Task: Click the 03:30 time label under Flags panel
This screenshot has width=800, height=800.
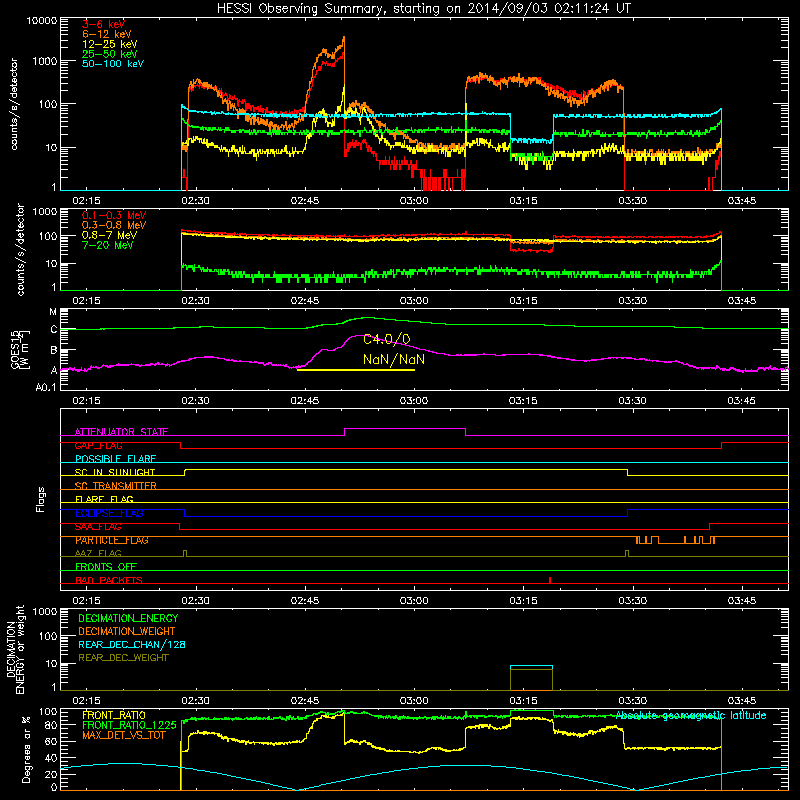Action: coord(633,601)
